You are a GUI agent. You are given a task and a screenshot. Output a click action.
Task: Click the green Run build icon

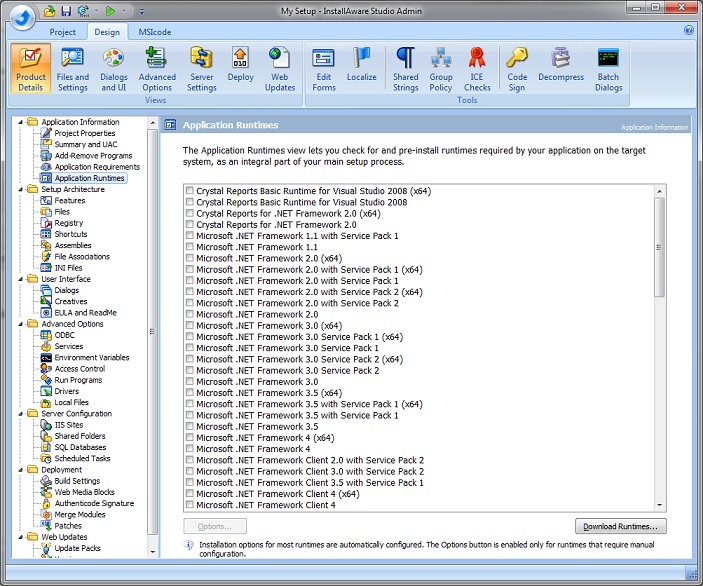(x=110, y=11)
